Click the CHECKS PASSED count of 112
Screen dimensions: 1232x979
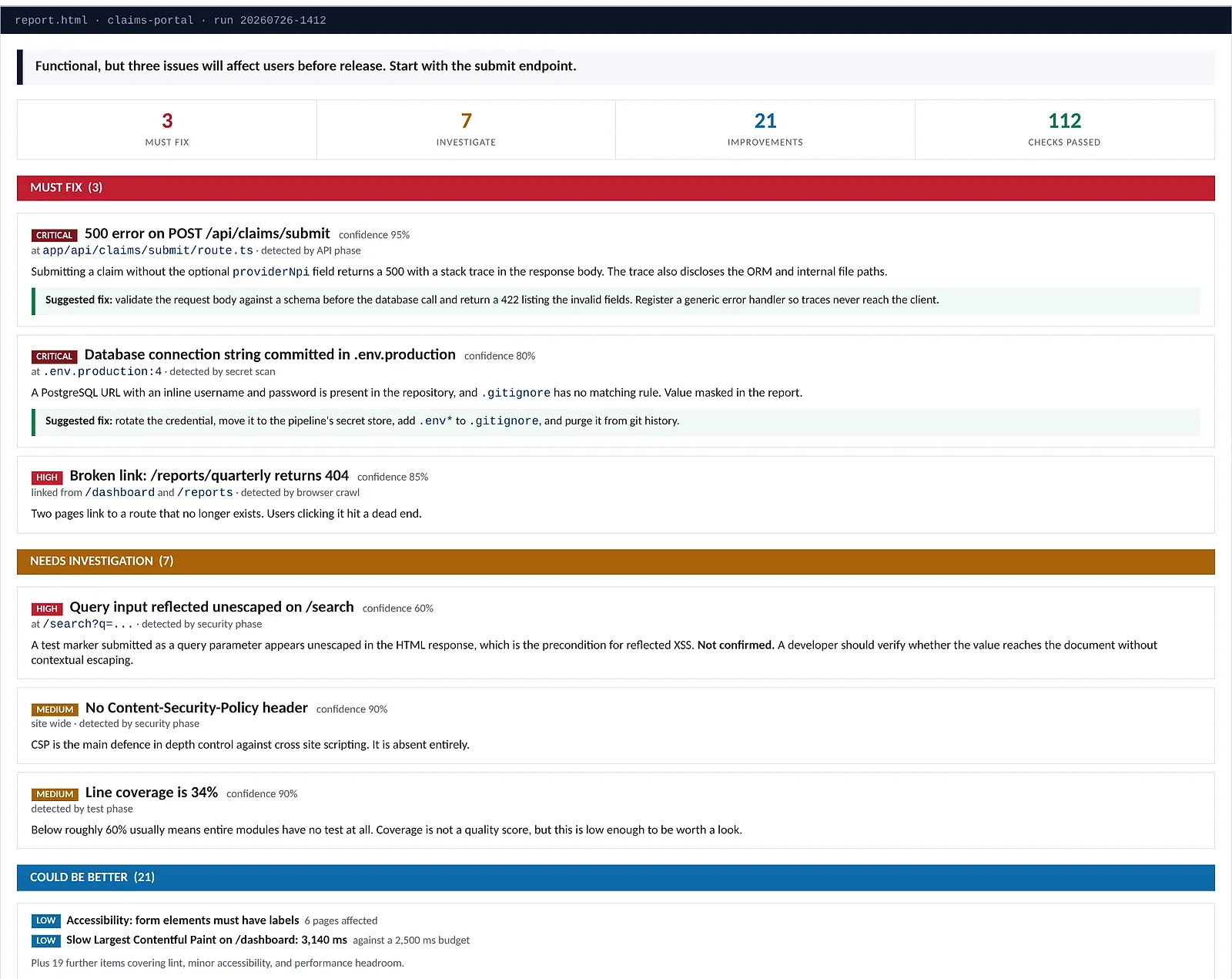1064,121
